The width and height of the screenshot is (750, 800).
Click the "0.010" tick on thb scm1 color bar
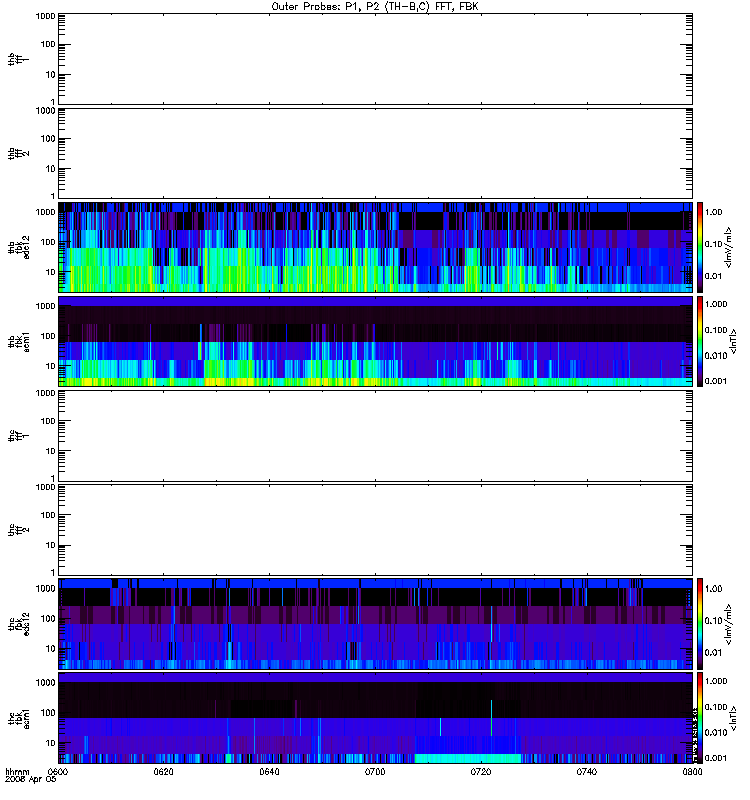(x=716, y=356)
